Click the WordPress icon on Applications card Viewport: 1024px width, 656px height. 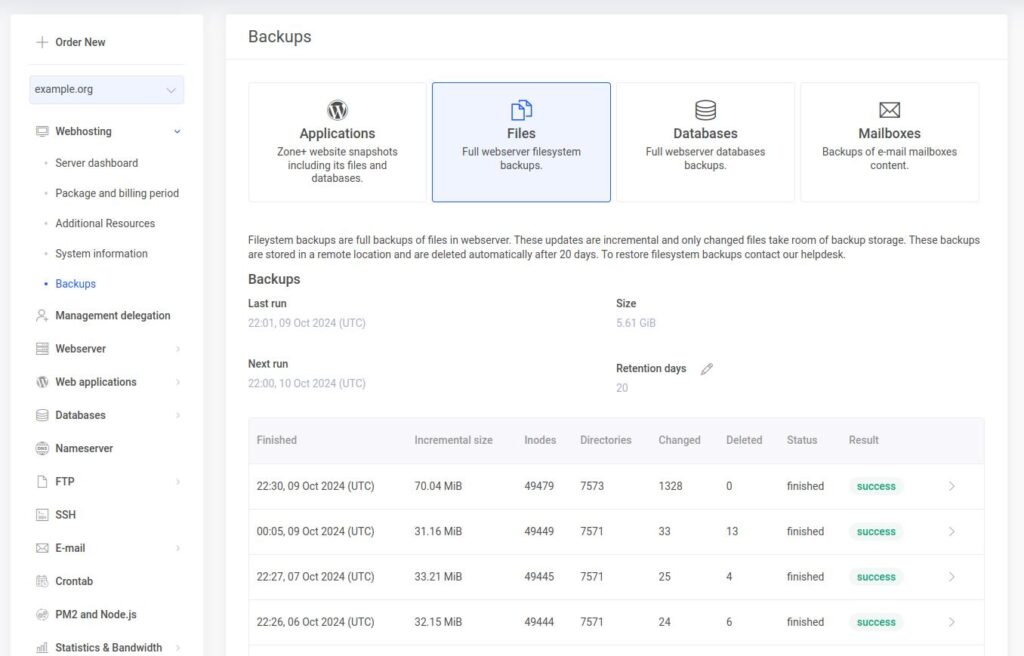(337, 110)
